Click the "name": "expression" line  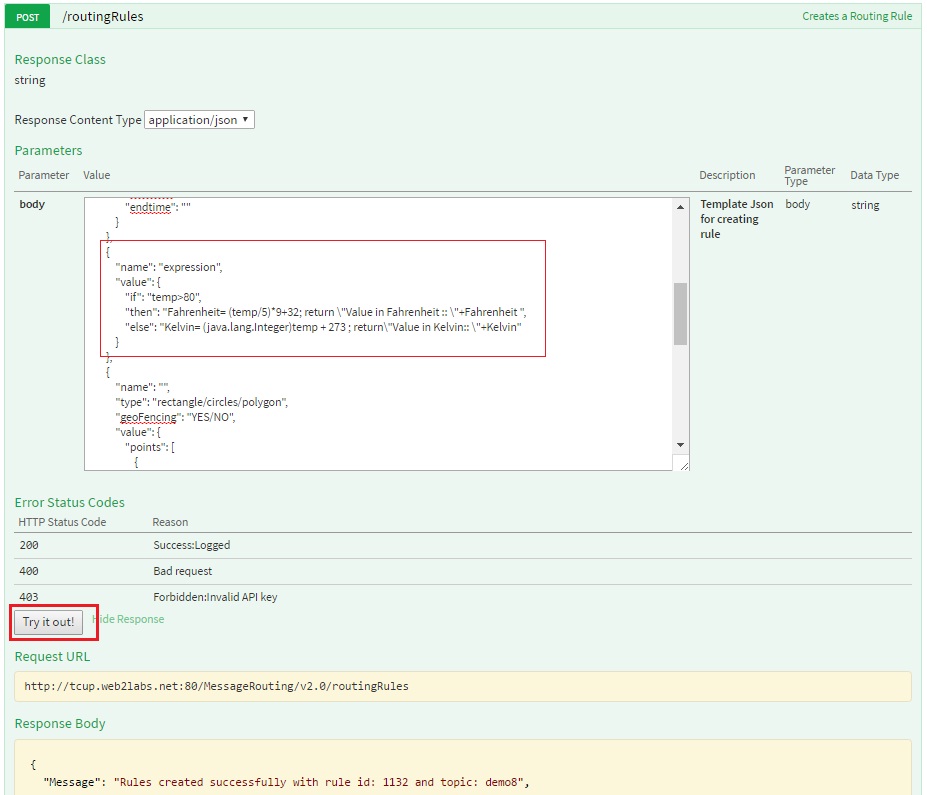click(x=169, y=267)
